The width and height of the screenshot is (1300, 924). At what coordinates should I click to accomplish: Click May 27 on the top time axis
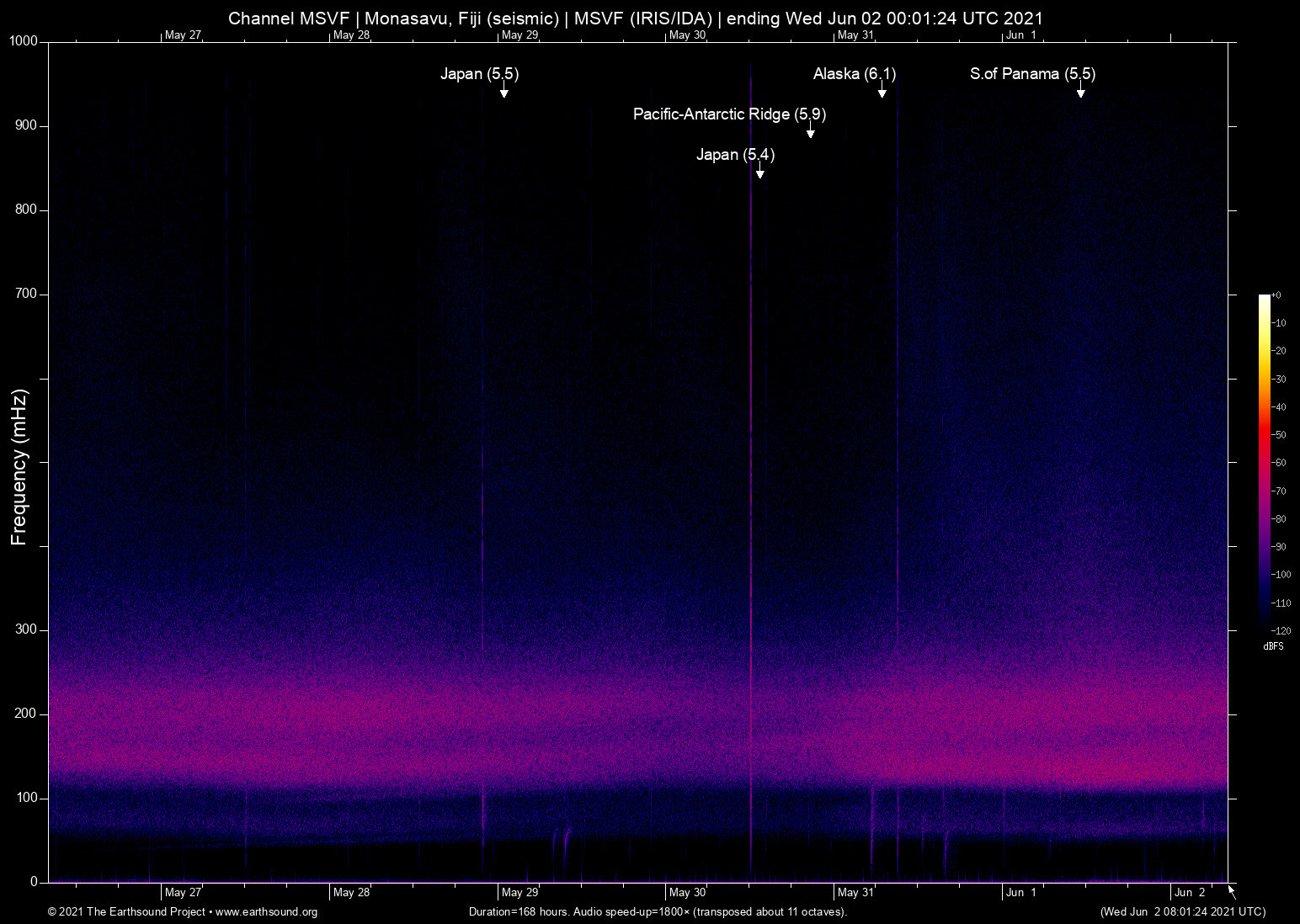point(184,35)
